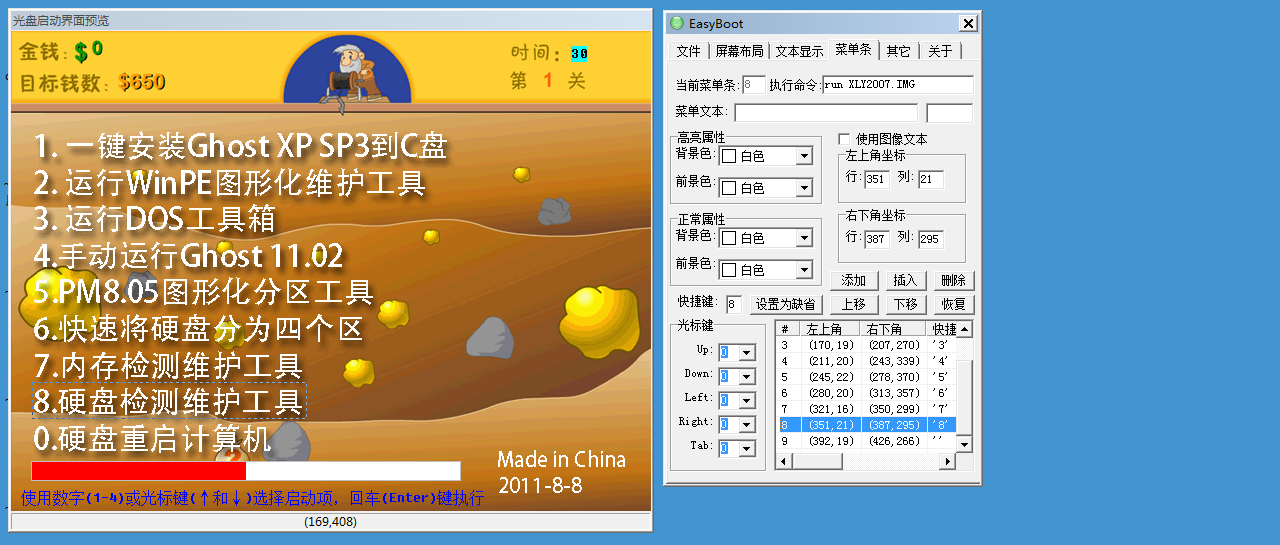Select the 菜单条 tab
The height and width of the screenshot is (545, 1280).
tap(853, 49)
